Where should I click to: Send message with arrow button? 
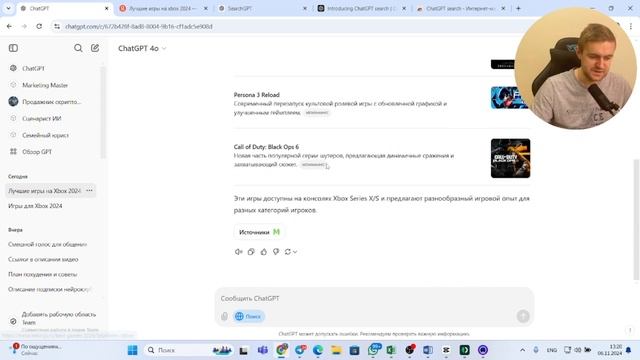click(523, 316)
